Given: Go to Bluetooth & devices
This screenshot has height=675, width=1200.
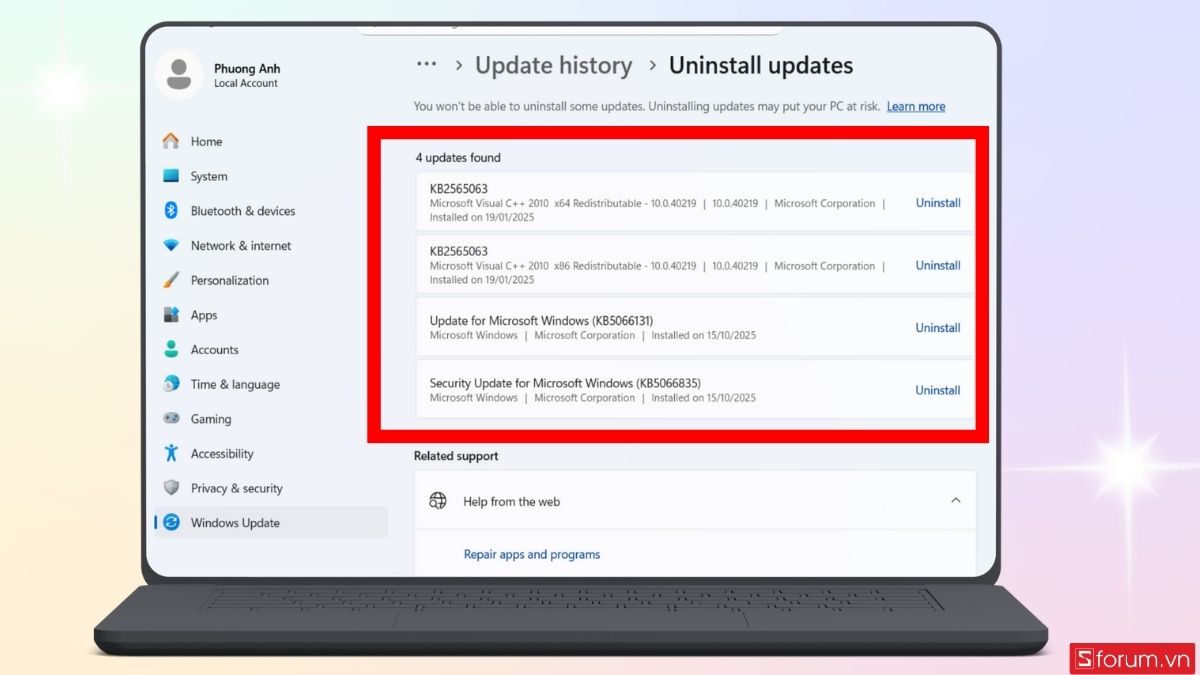Looking at the screenshot, I should click(243, 211).
